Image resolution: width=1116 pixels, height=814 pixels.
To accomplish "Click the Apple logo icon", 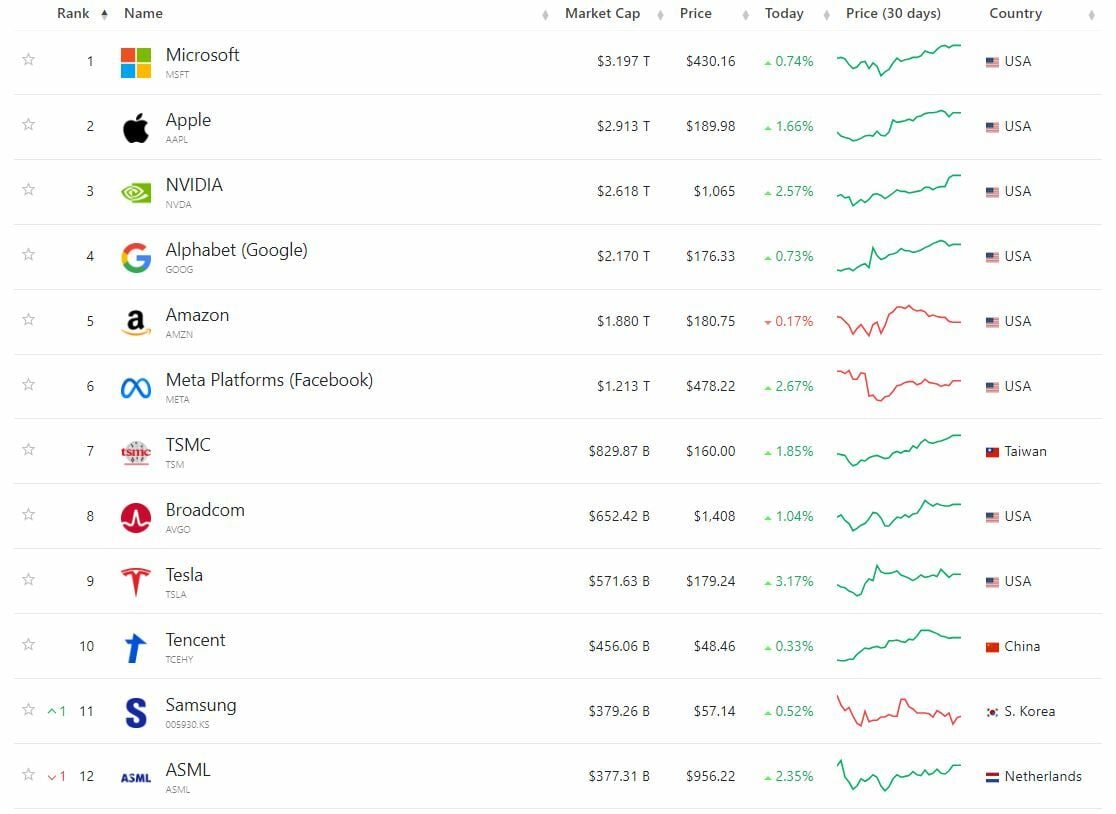I will tap(136, 127).
